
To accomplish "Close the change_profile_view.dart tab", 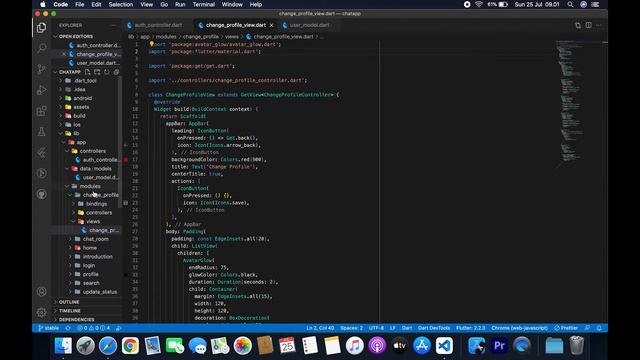I will click(271, 25).
